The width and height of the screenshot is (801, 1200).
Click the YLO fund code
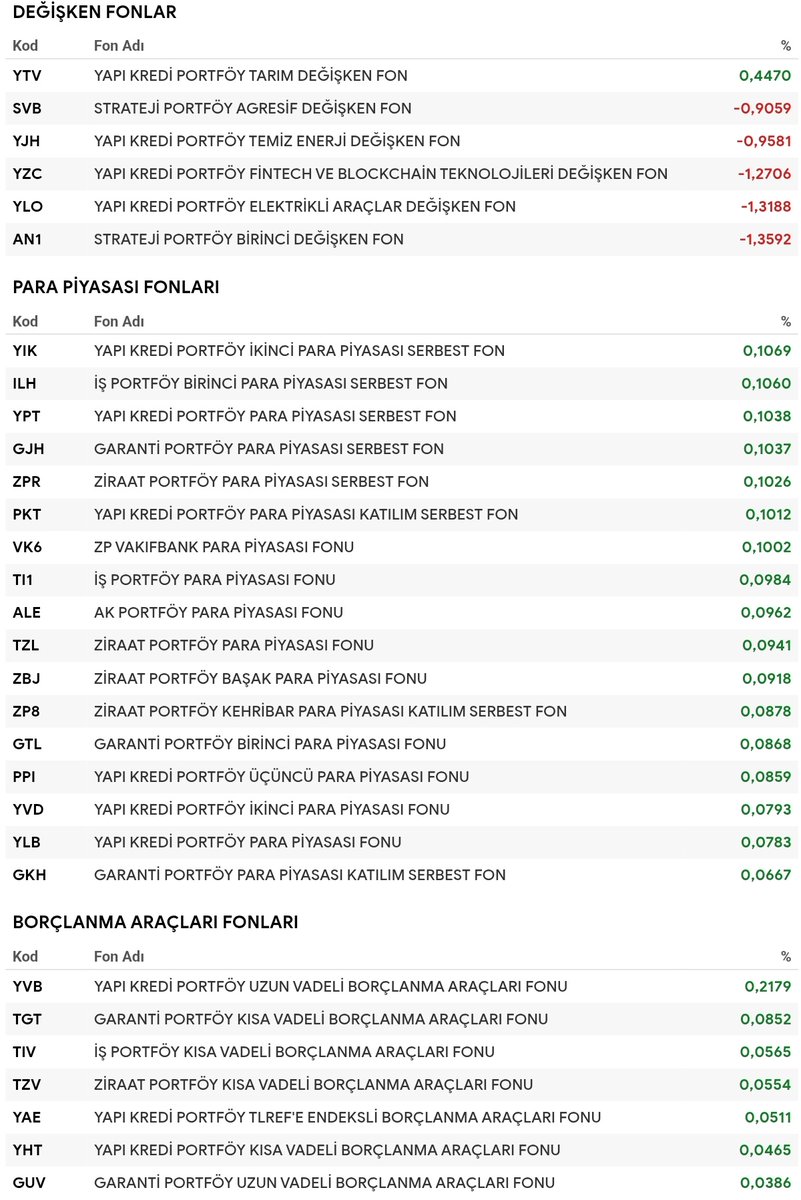point(27,206)
